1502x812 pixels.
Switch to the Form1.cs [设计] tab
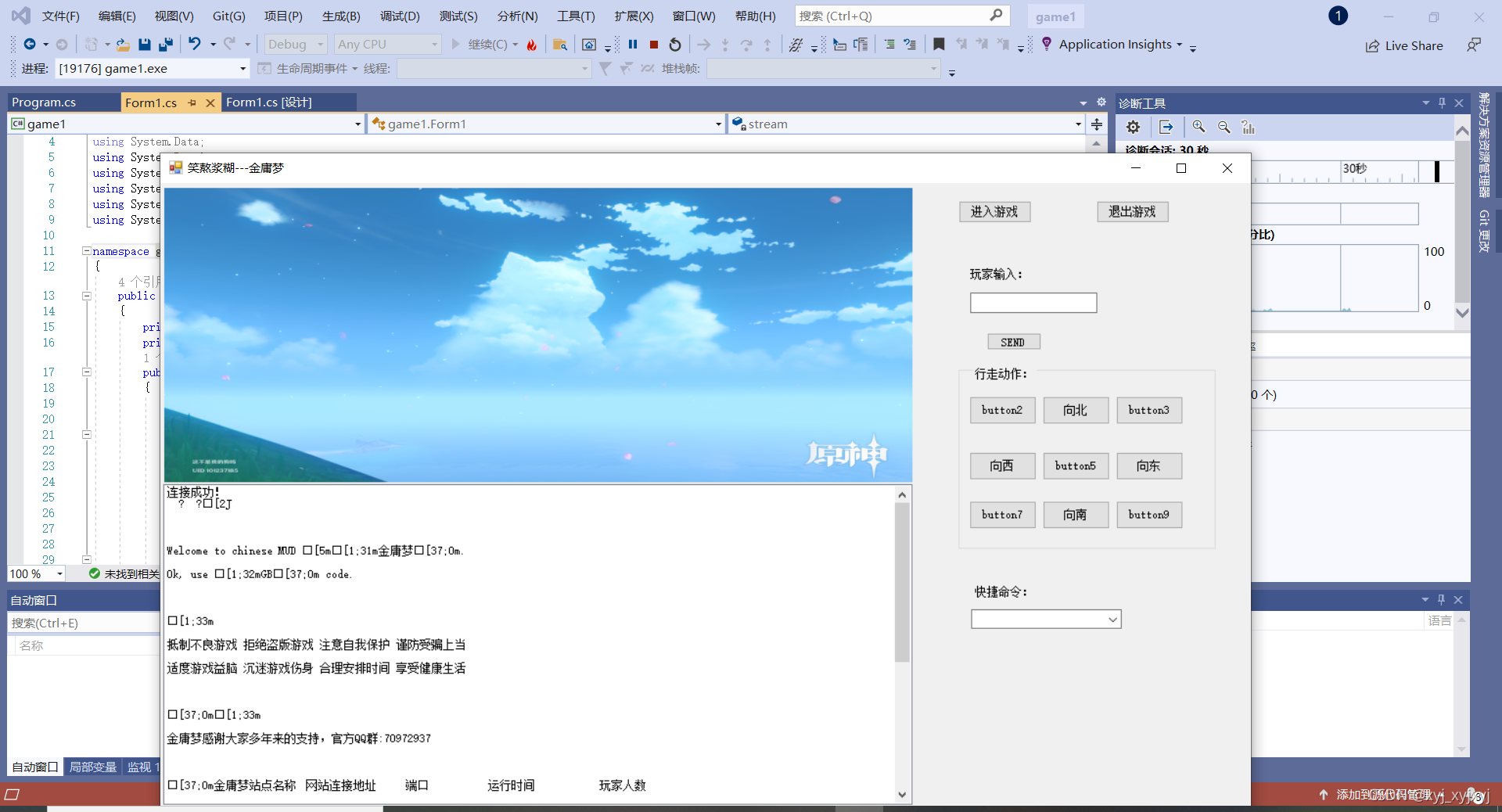click(269, 102)
